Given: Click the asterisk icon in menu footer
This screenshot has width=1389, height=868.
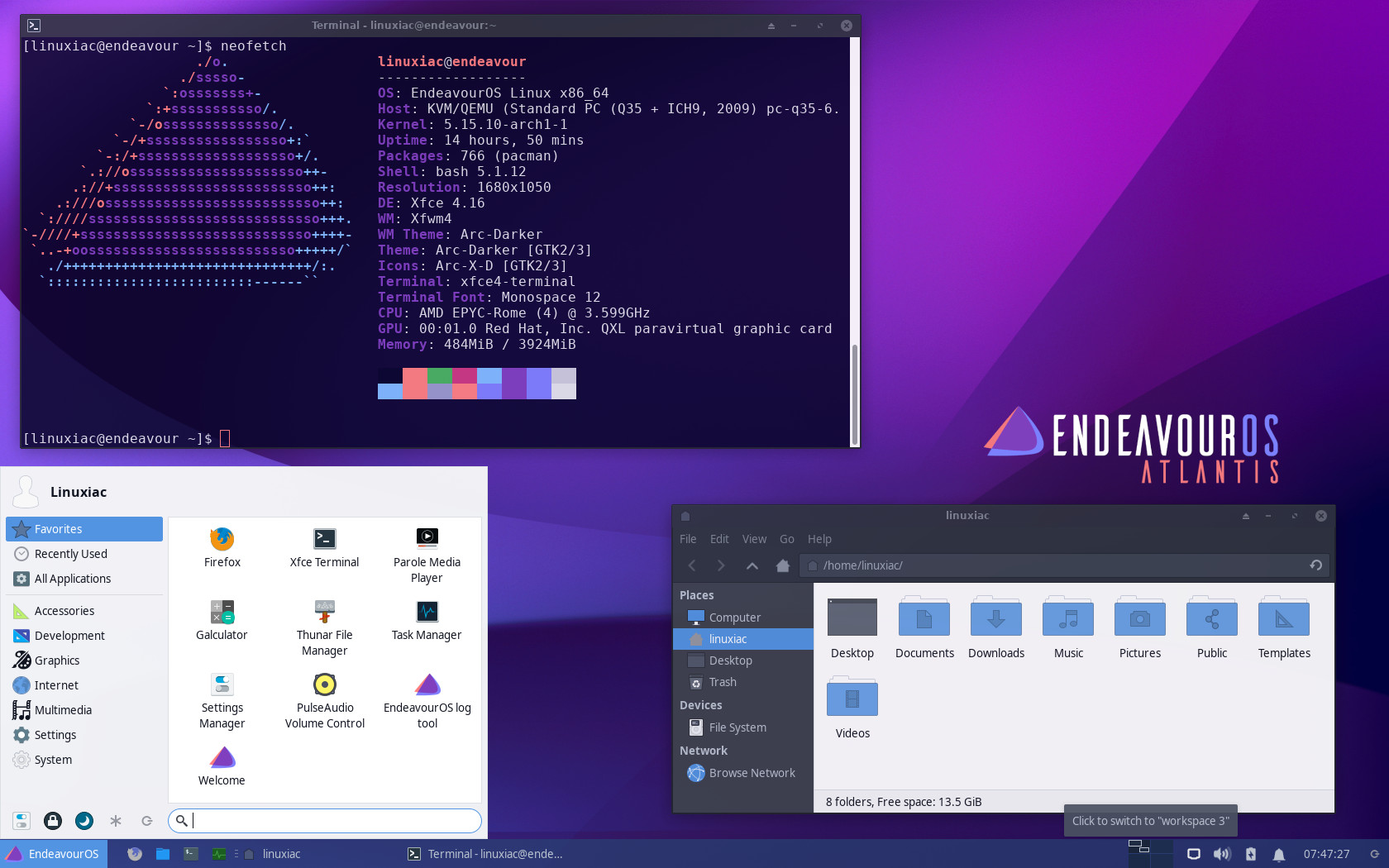Looking at the screenshot, I should (116, 820).
